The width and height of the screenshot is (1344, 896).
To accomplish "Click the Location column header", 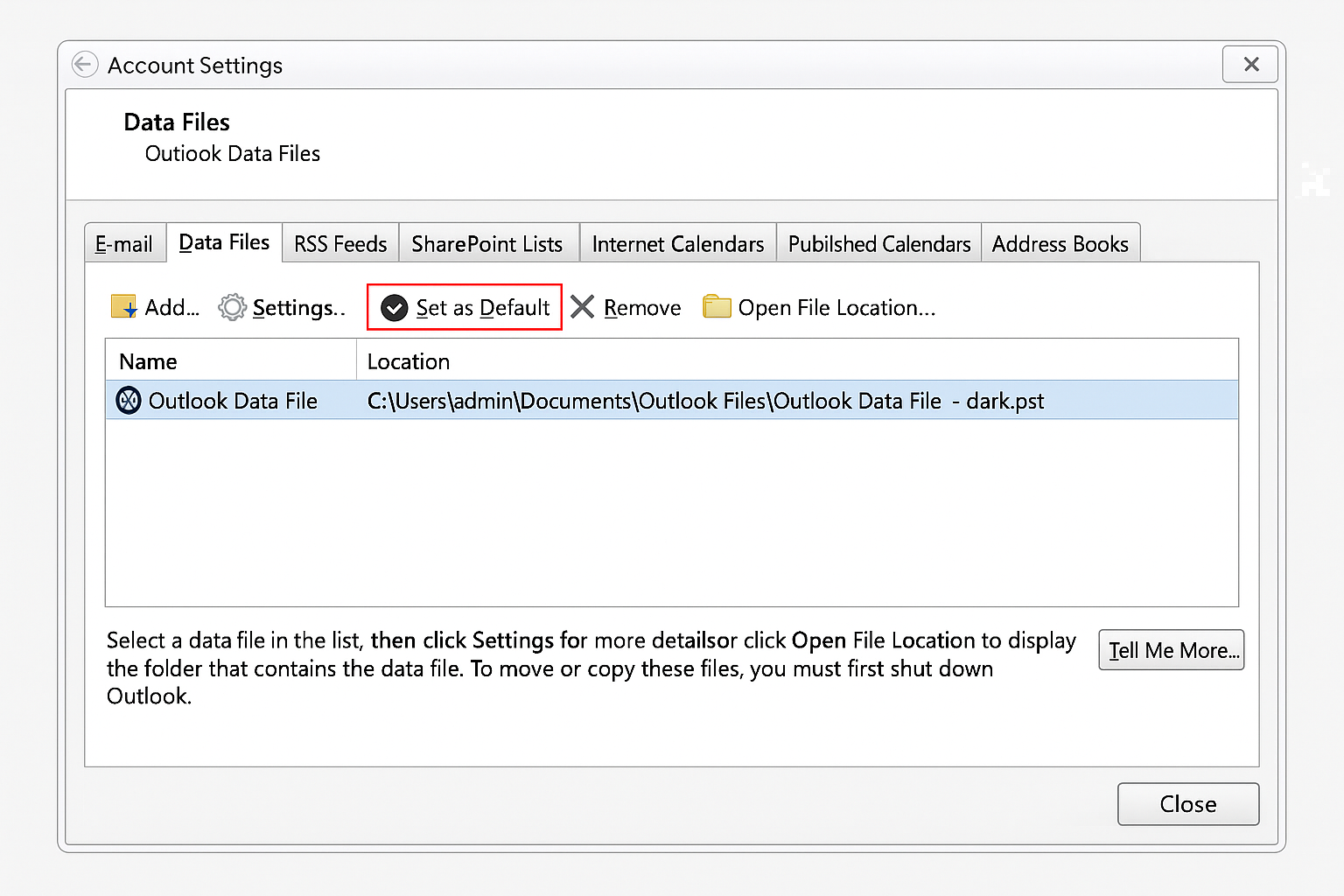I will coord(409,360).
